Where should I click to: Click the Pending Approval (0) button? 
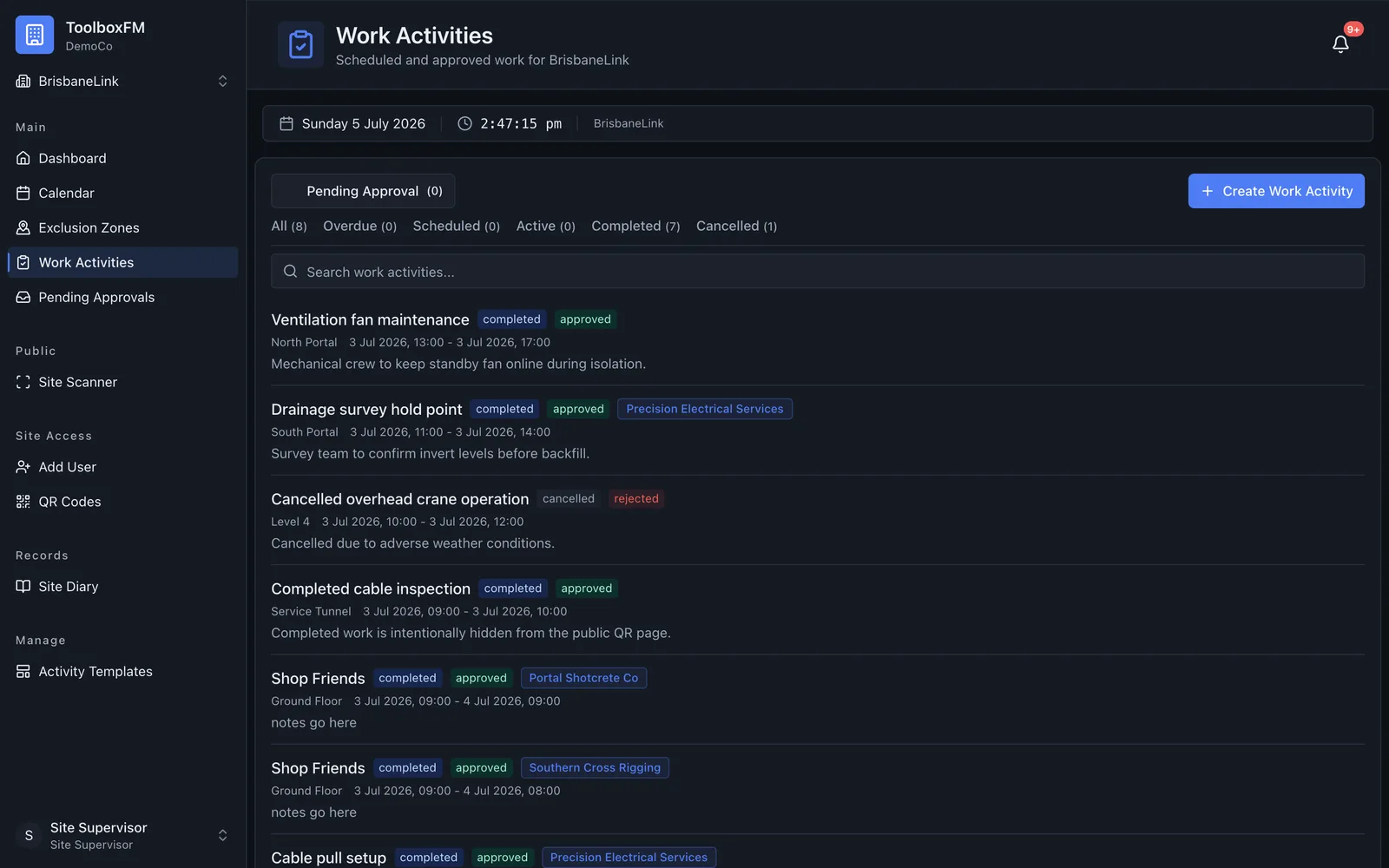tap(363, 191)
